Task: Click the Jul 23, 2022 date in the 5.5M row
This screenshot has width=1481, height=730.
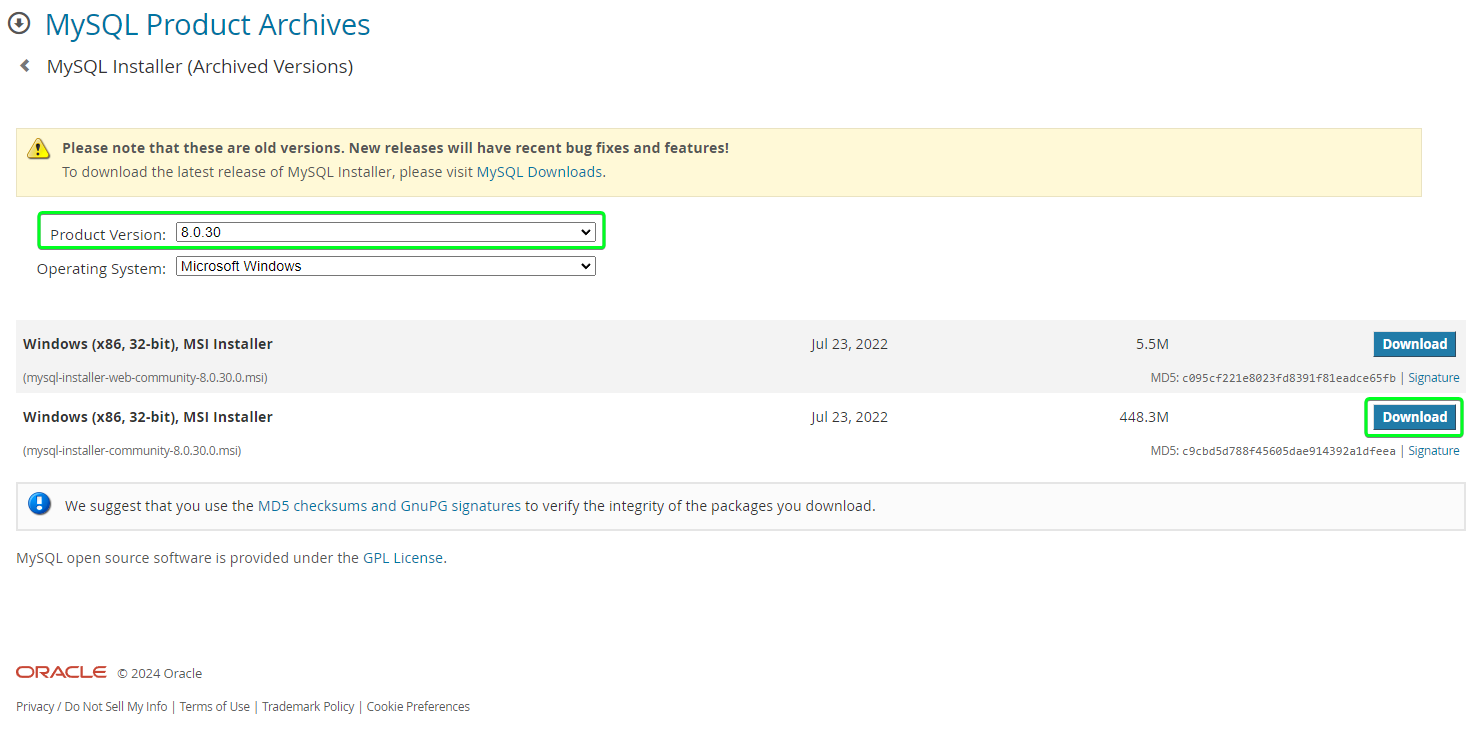Action: pyautogui.click(x=849, y=344)
